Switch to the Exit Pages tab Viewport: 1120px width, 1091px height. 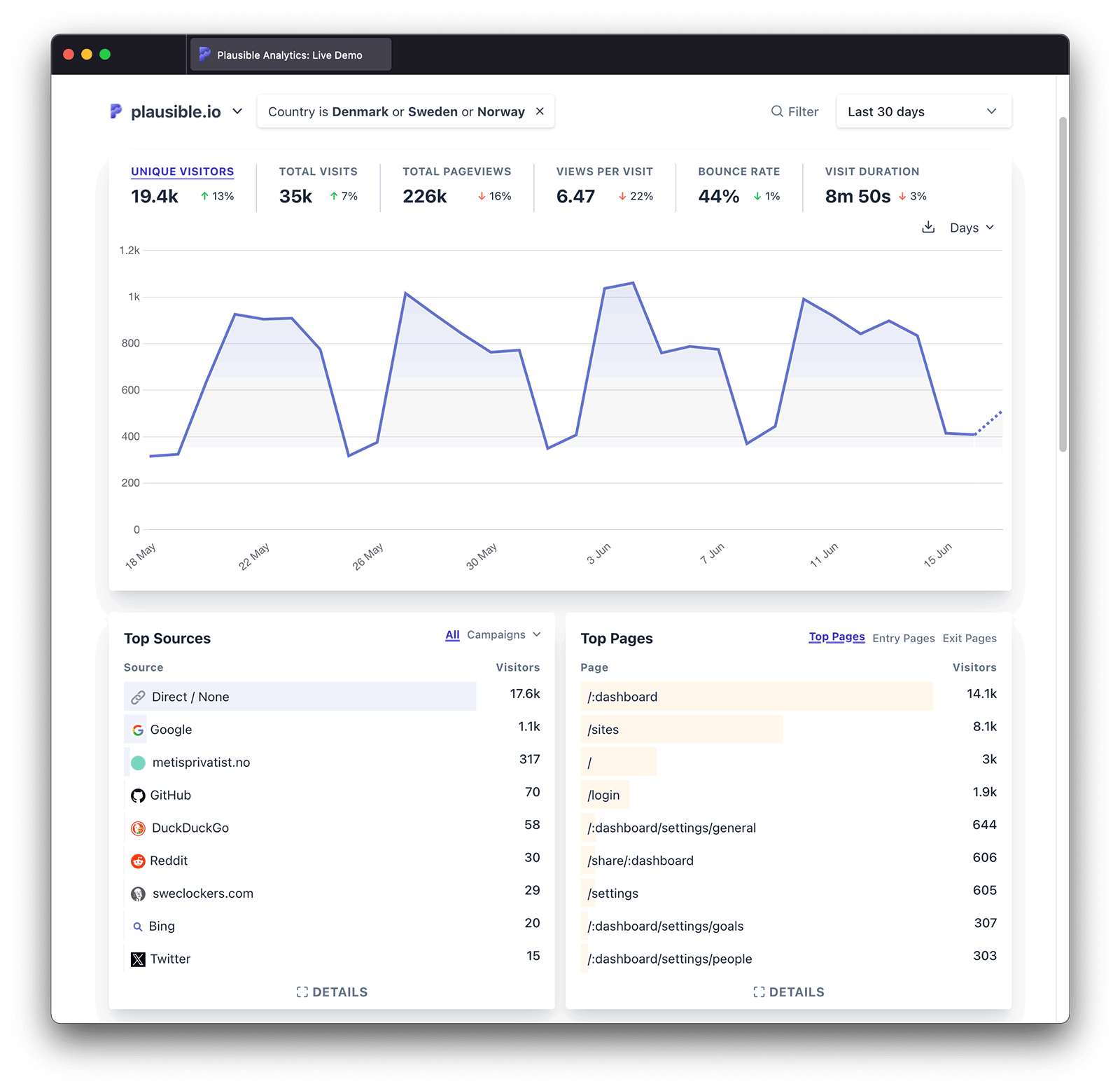(969, 638)
